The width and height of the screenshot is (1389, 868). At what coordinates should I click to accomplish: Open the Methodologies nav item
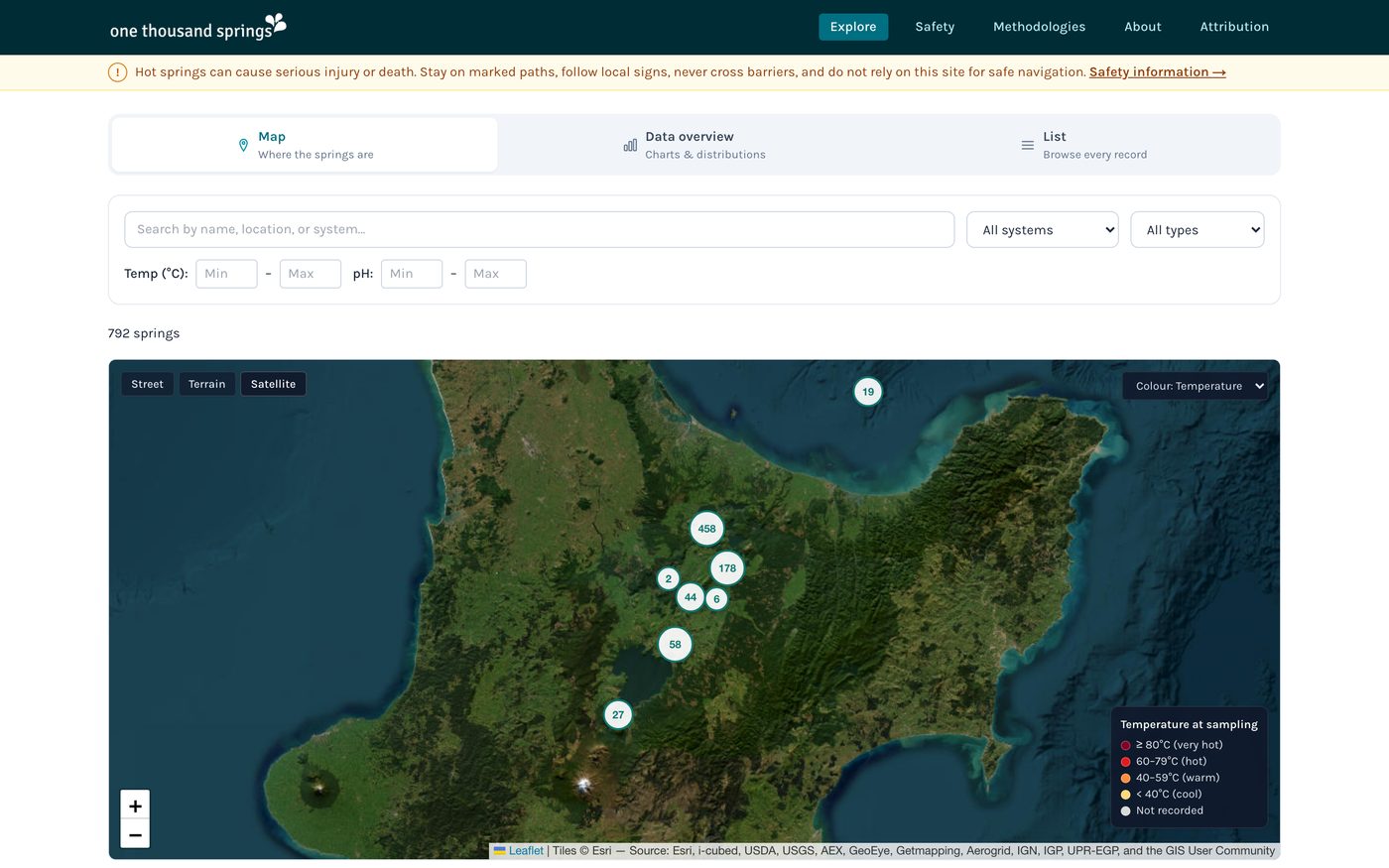coord(1039,27)
